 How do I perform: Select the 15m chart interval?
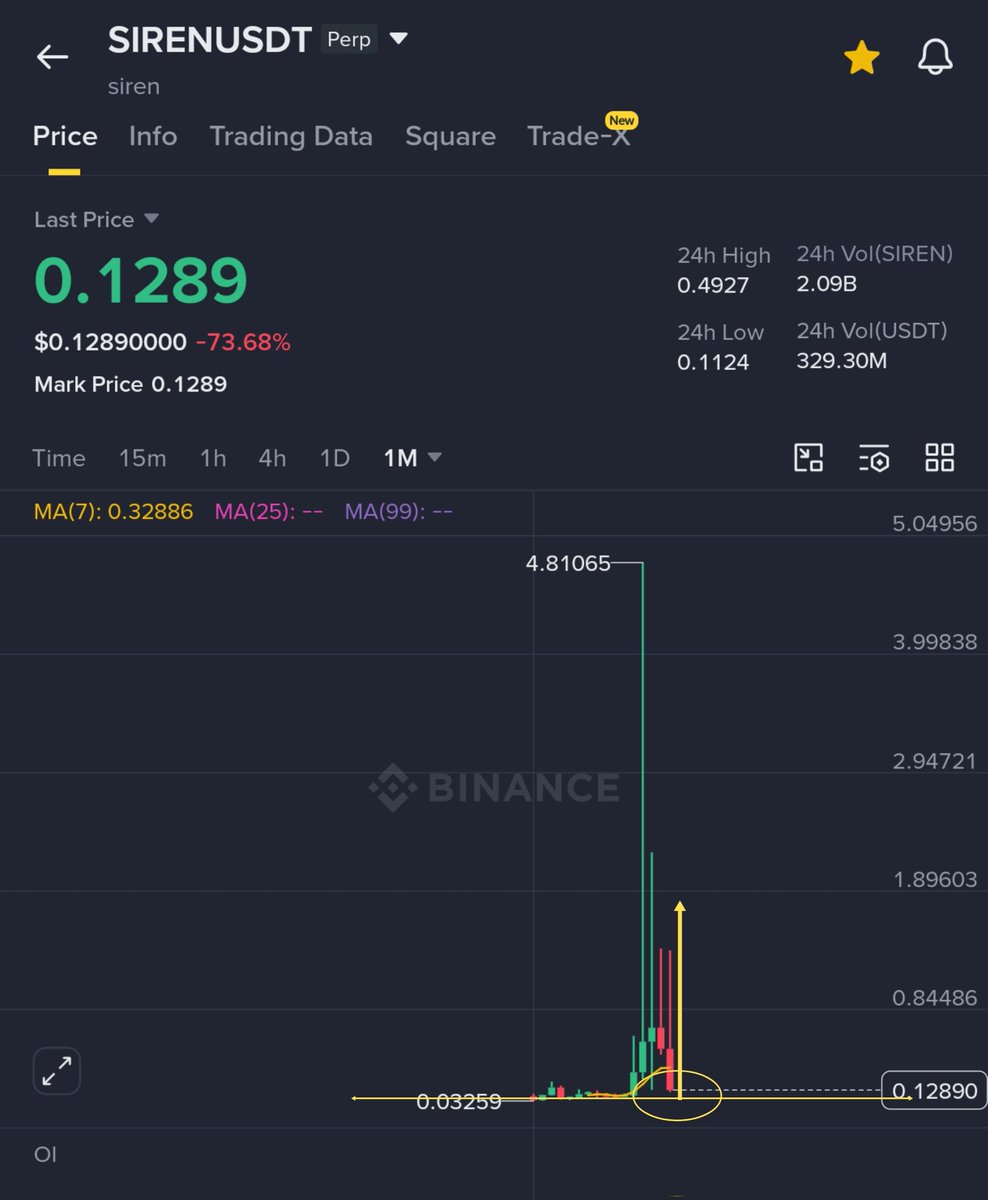[x=143, y=458]
